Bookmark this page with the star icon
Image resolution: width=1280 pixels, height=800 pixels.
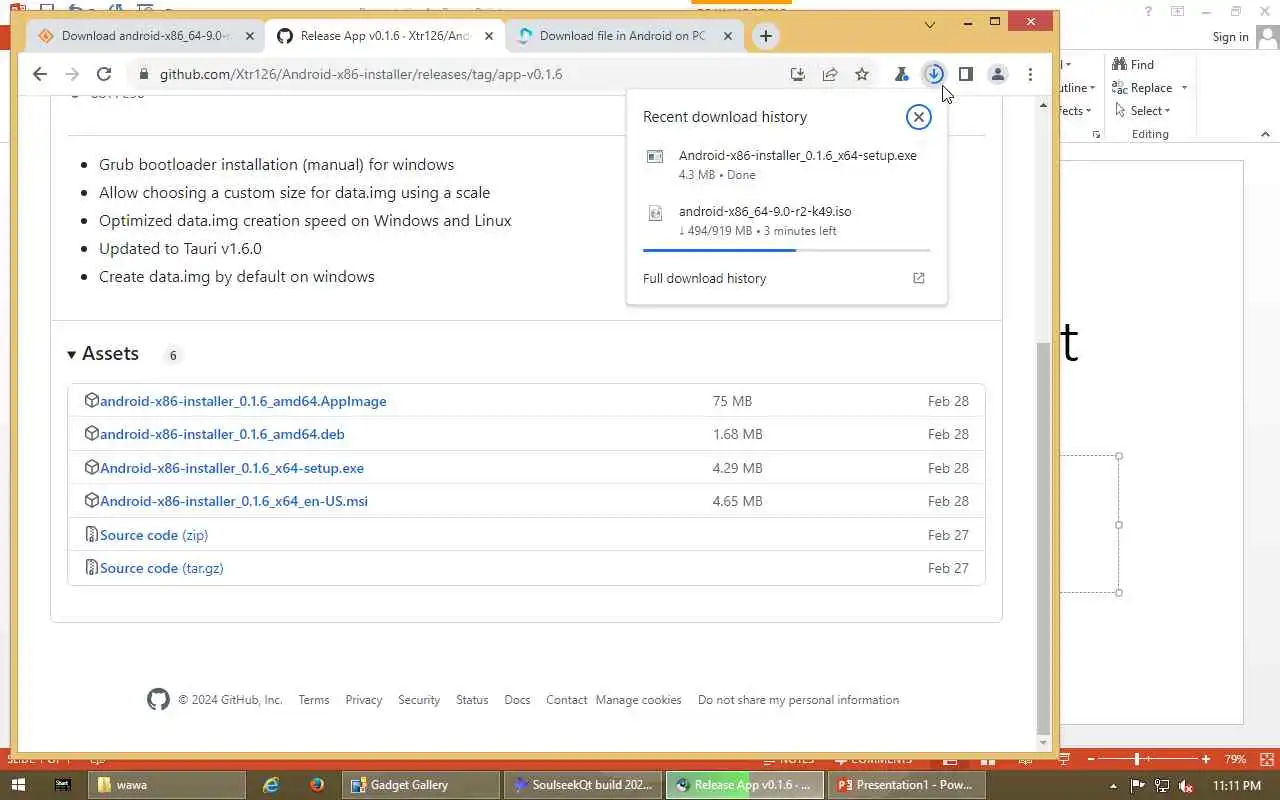862,74
